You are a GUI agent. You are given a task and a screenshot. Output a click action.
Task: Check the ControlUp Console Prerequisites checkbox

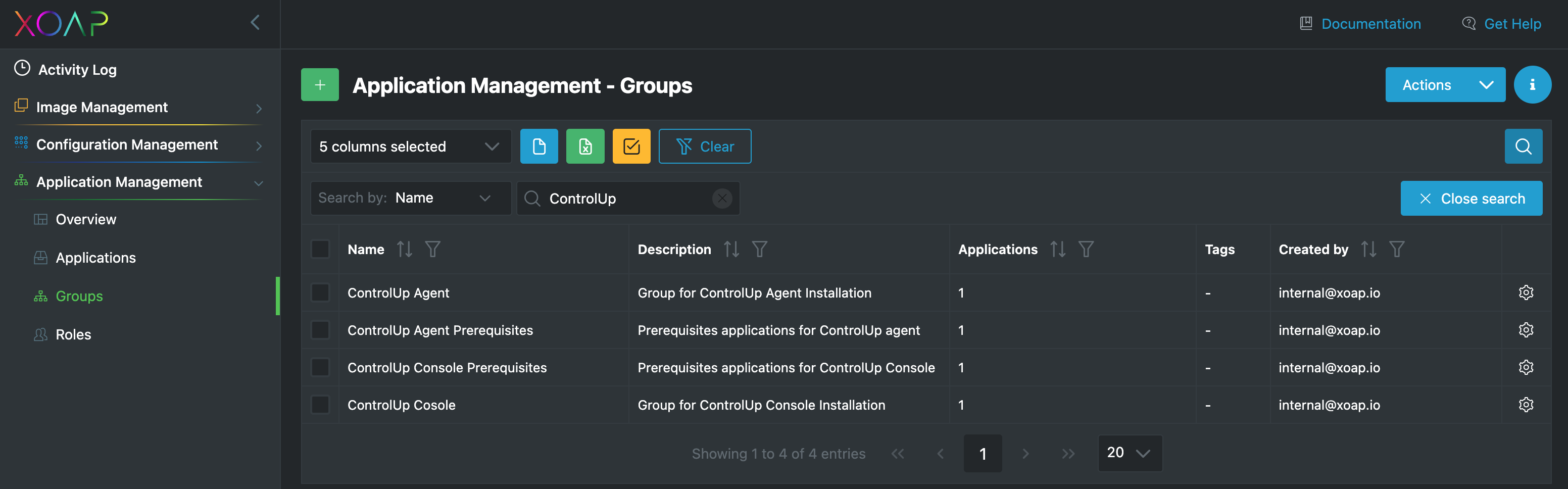click(x=320, y=368)
